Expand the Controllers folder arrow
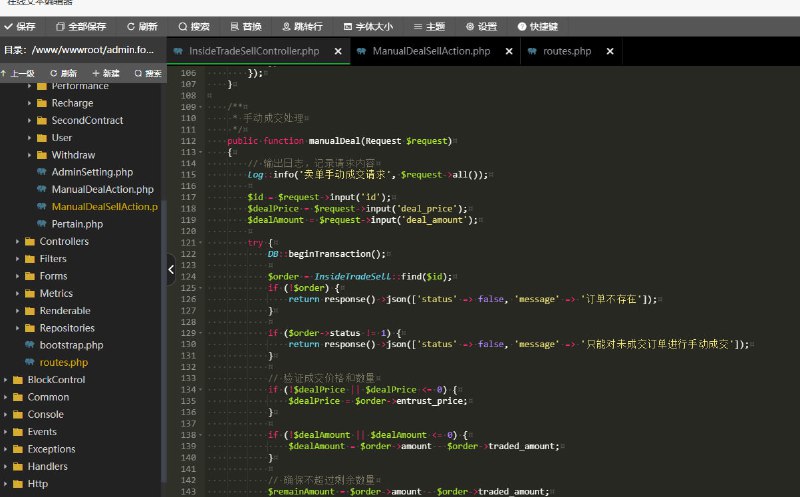This screenshot has width=800, height=497. (17, 241)
